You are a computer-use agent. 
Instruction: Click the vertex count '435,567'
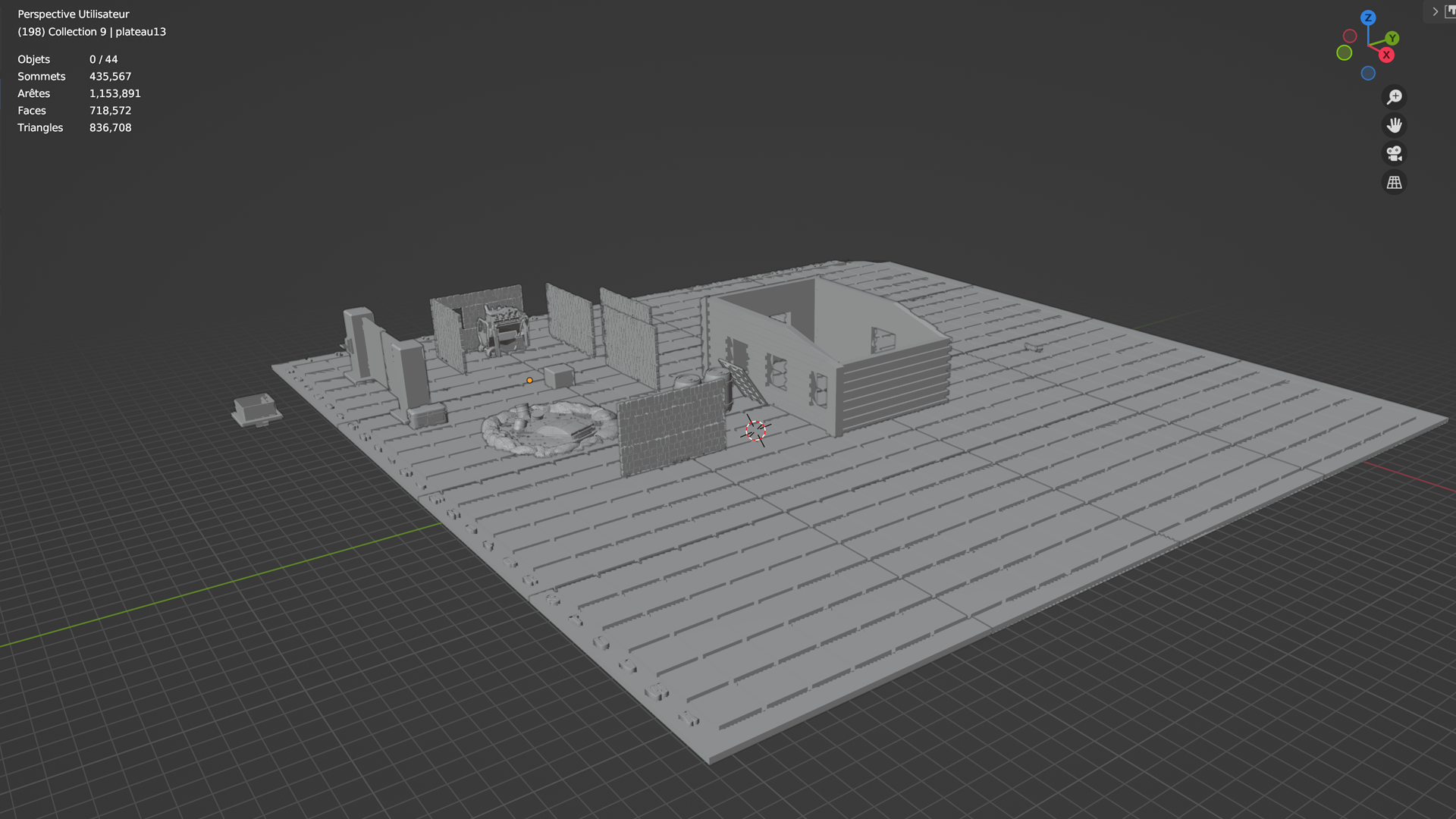point(111,77)
